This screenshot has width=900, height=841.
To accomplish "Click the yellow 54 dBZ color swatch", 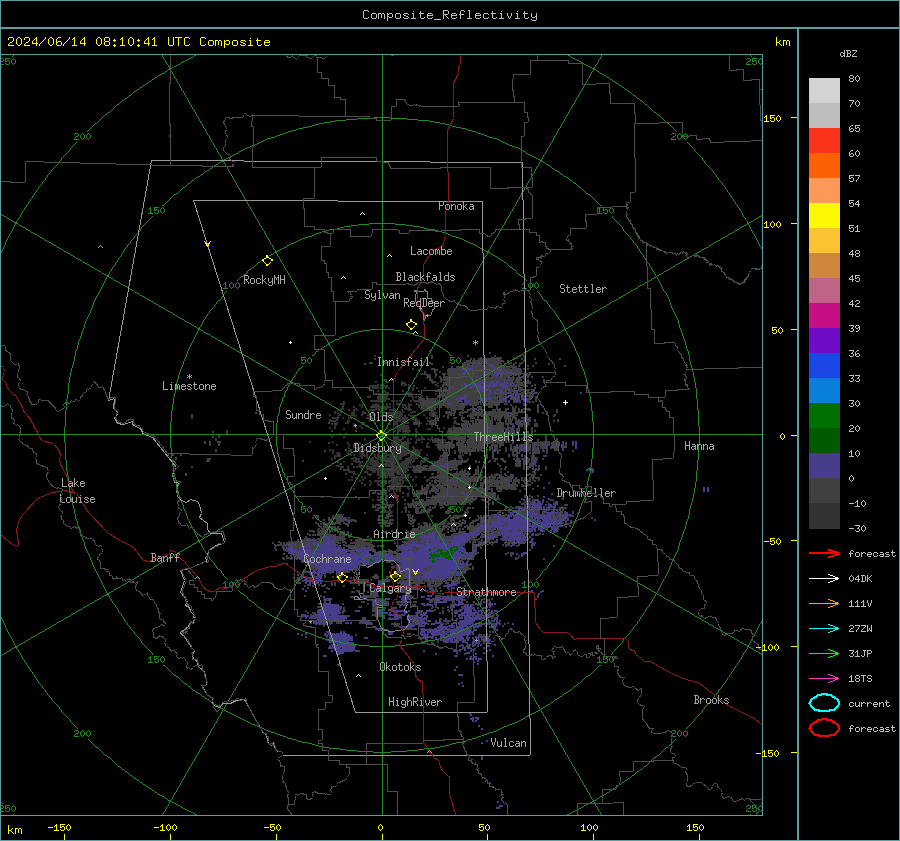I will [x=824, y=216].
